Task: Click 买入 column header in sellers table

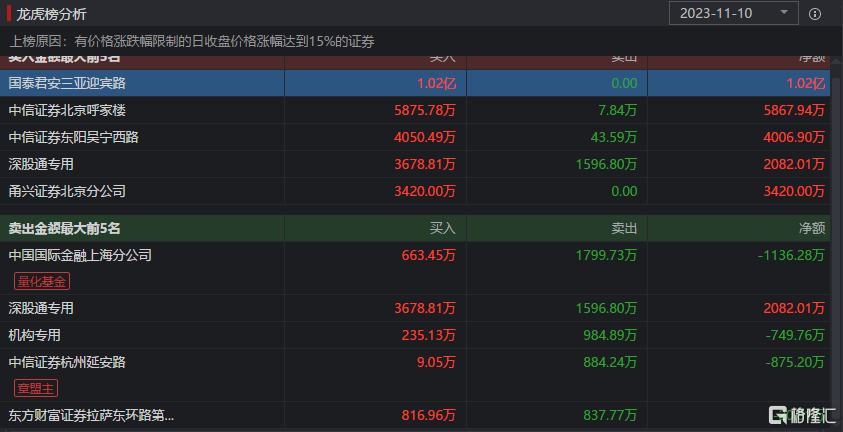Action: coord(442,228)
